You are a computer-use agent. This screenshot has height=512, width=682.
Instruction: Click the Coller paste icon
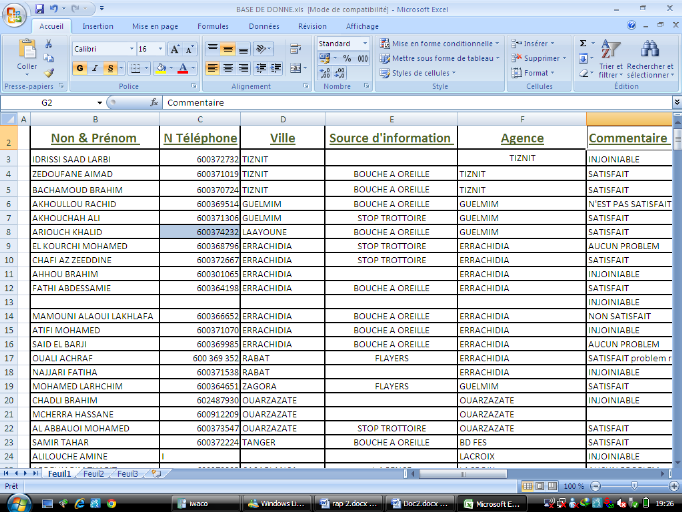[x=27, y=52]
